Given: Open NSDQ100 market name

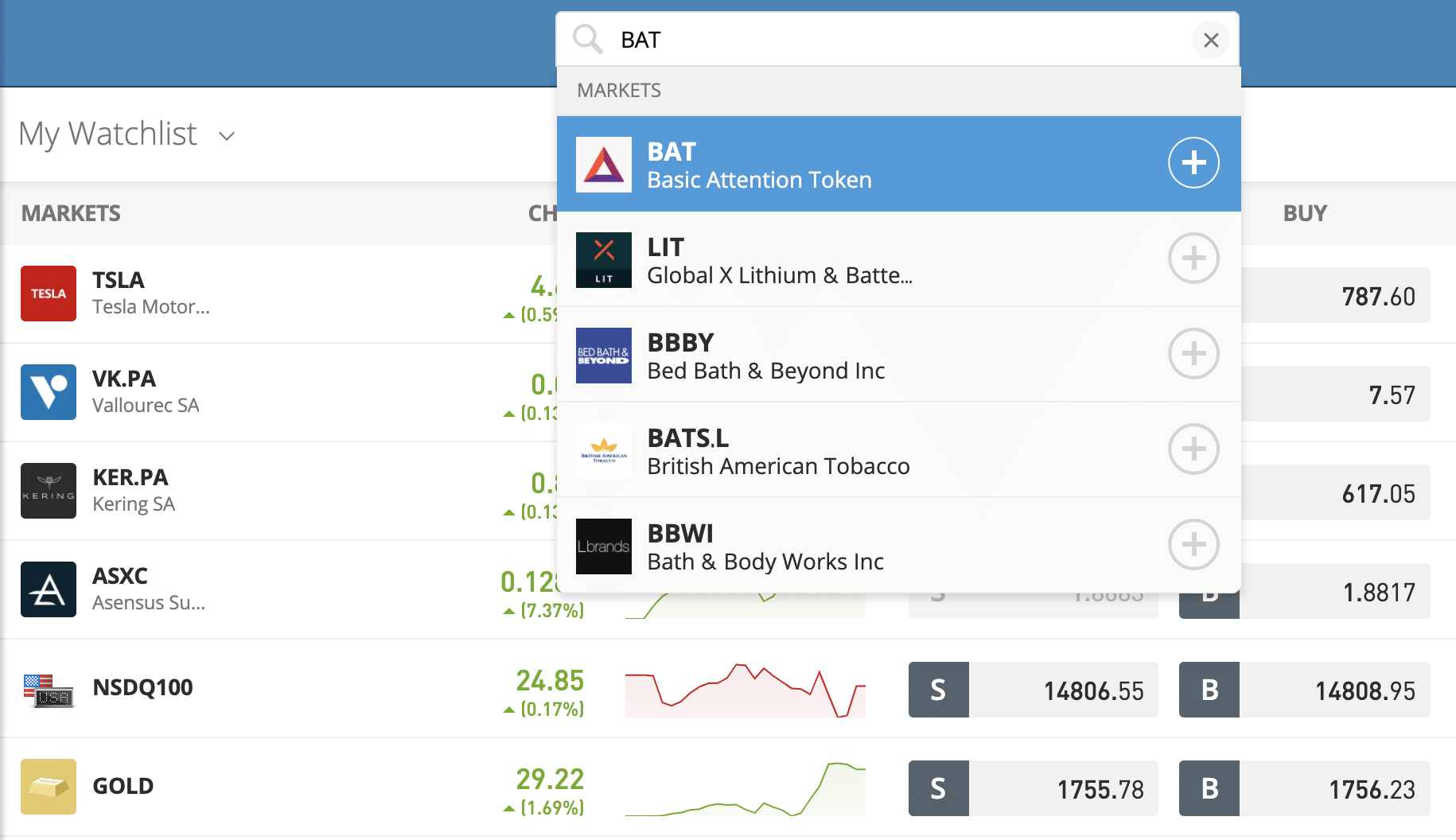Looking at the screenshot, I should (x=143, y=687).
